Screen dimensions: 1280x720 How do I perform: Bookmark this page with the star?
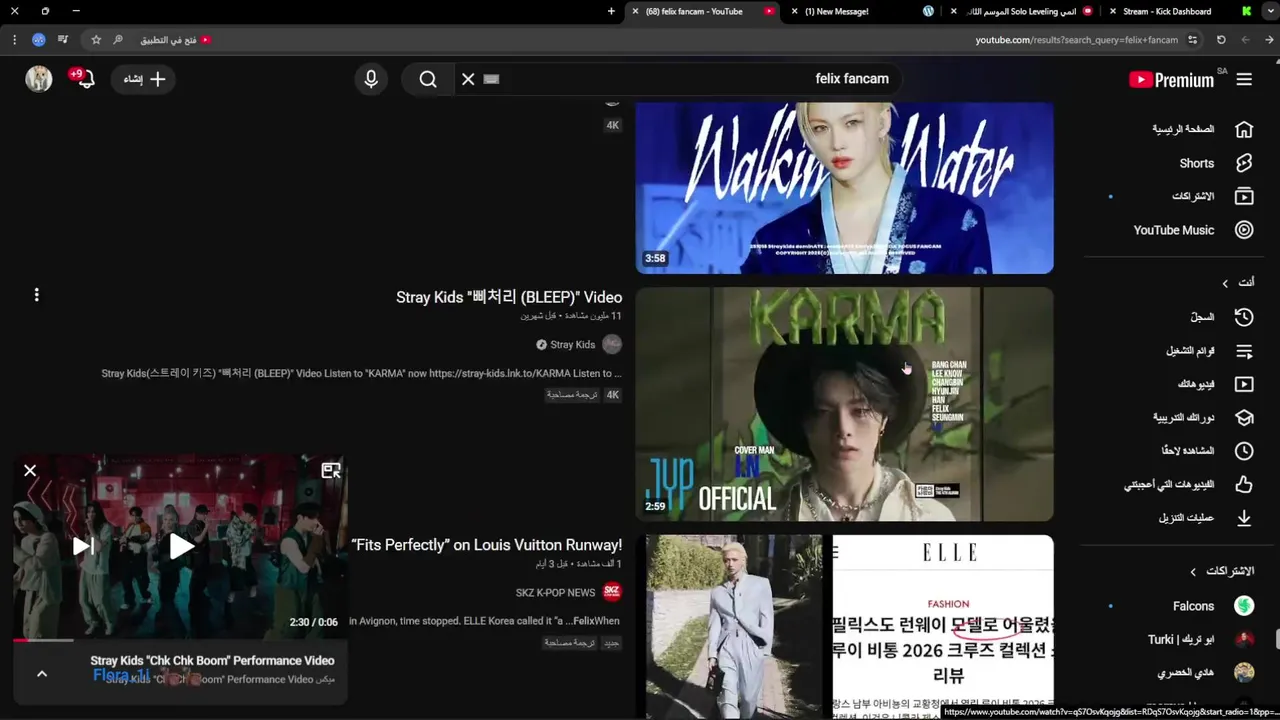pyautogui.click(x=96, y=40)
